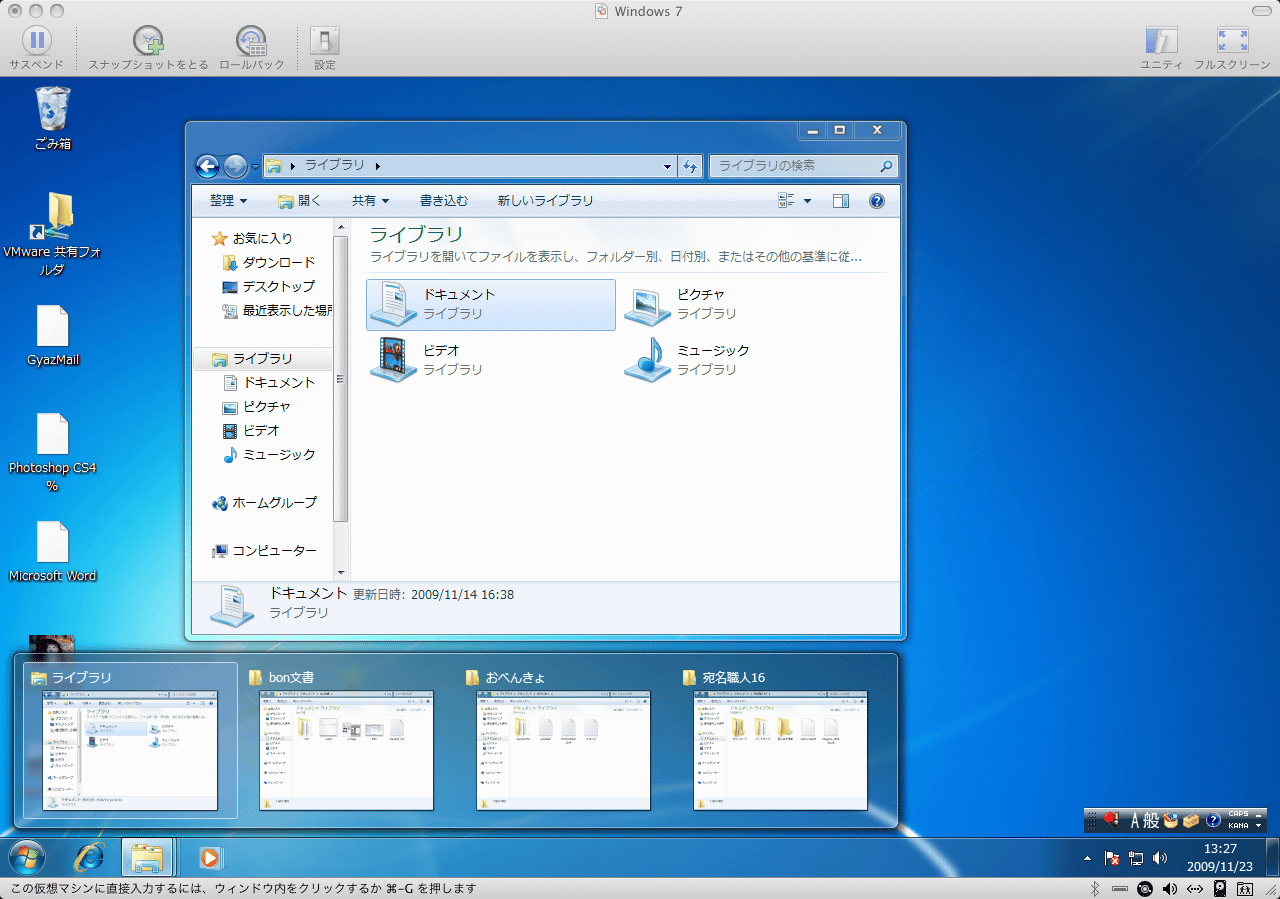
Task: Open recent pages dropdown beside nav arrows
Action: (256, 167)
